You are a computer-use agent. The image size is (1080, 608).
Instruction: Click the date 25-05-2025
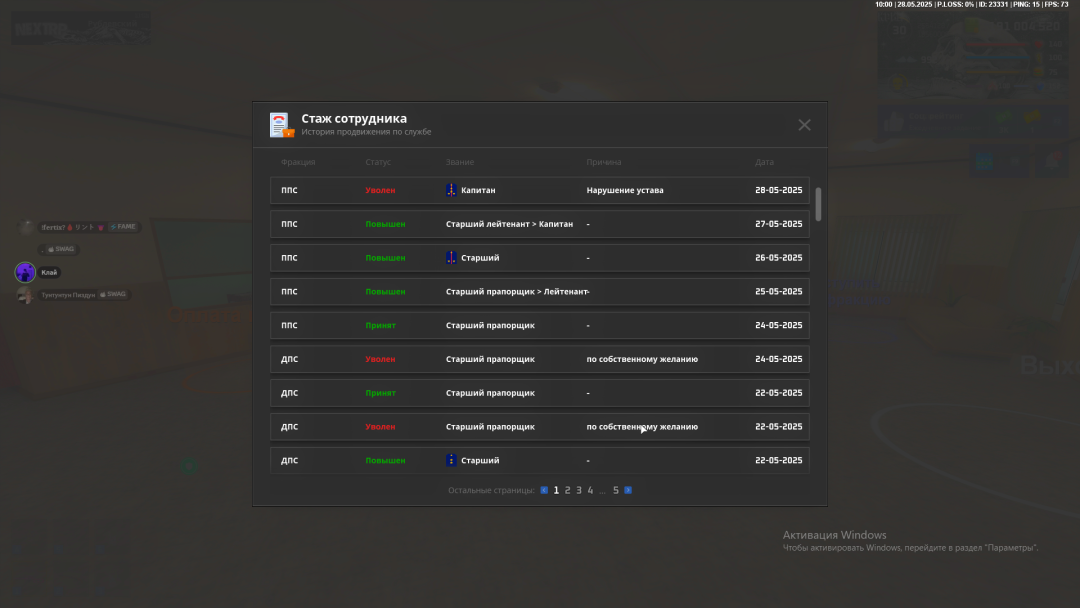779,291
